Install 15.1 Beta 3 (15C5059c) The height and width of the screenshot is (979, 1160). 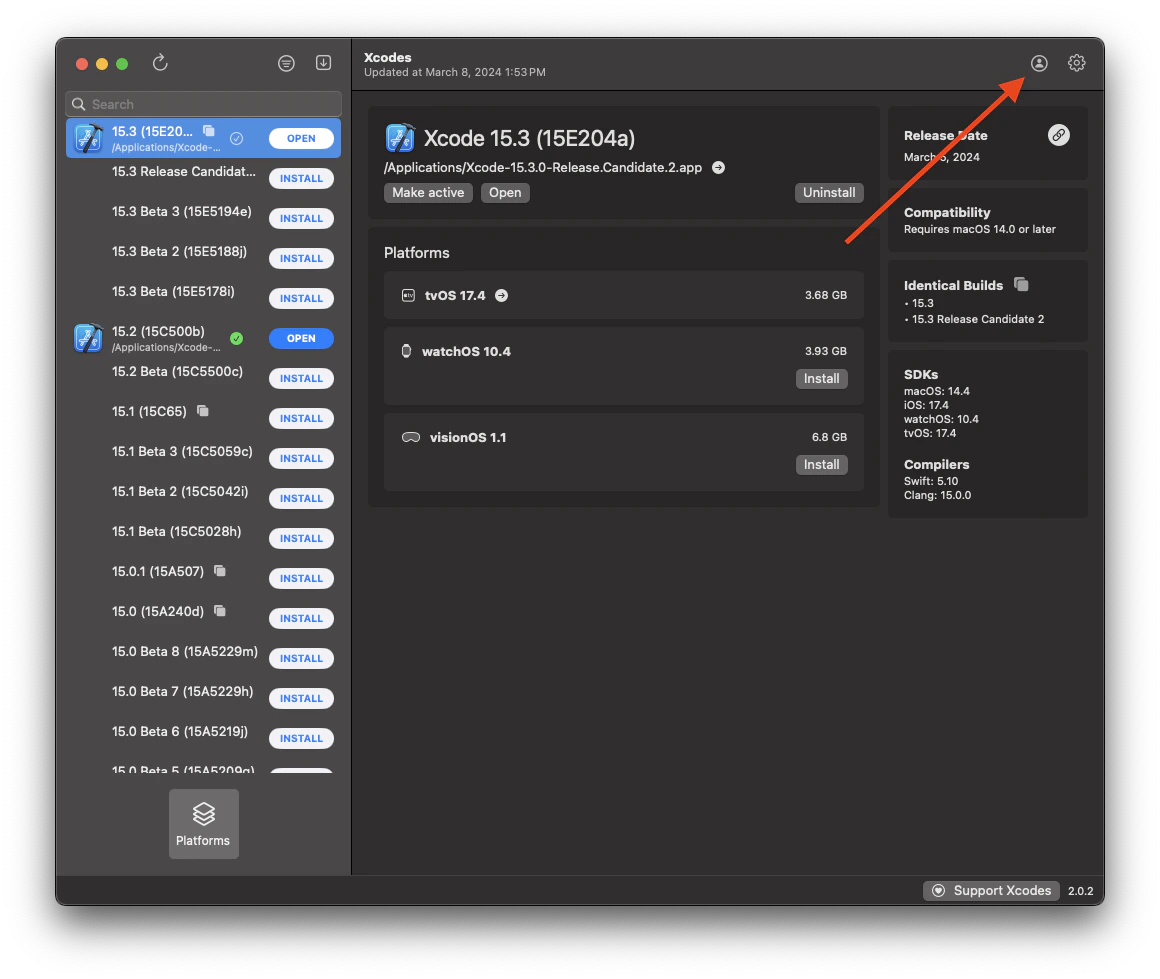301,458
